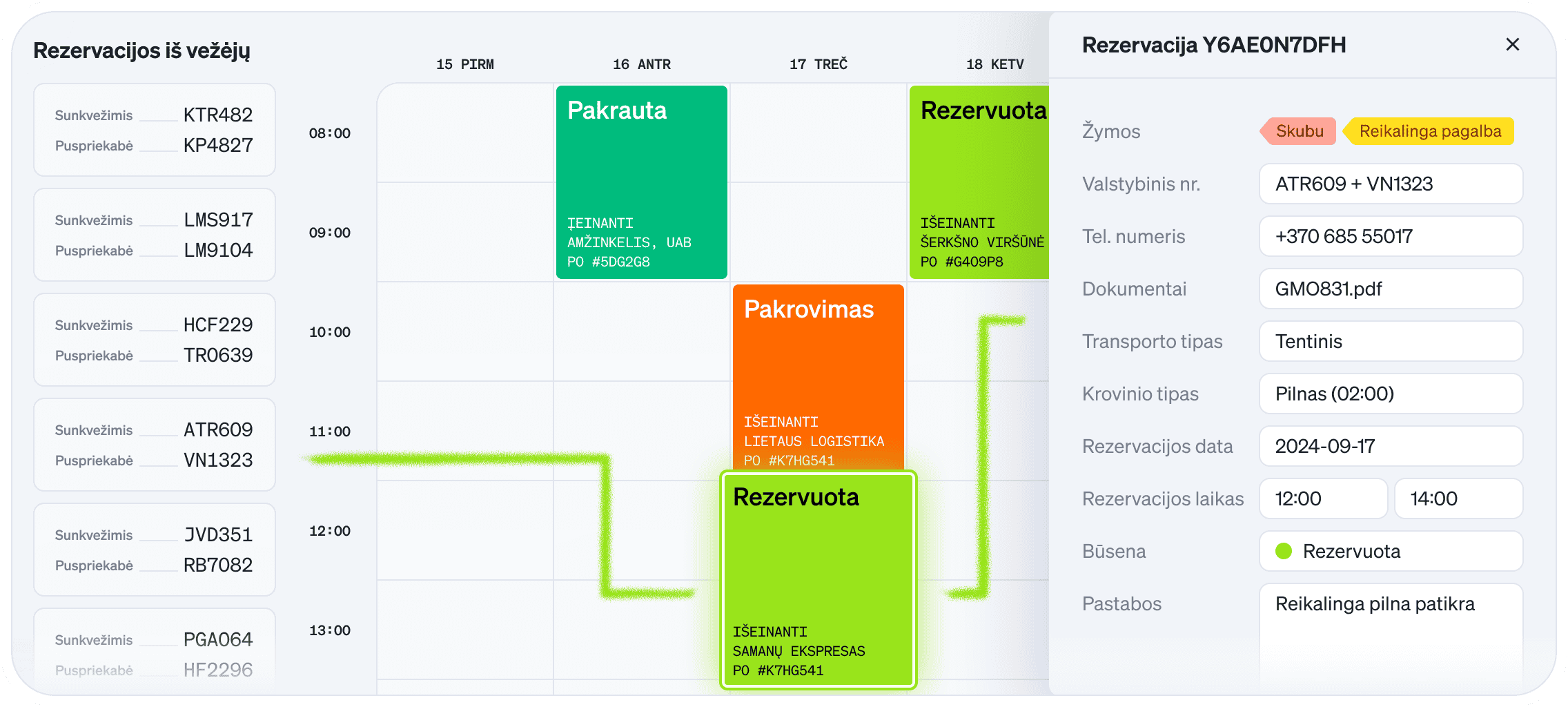Select the 17 TREČ day header
Screen dimensions: 1568x707
(x=818, y=64)
